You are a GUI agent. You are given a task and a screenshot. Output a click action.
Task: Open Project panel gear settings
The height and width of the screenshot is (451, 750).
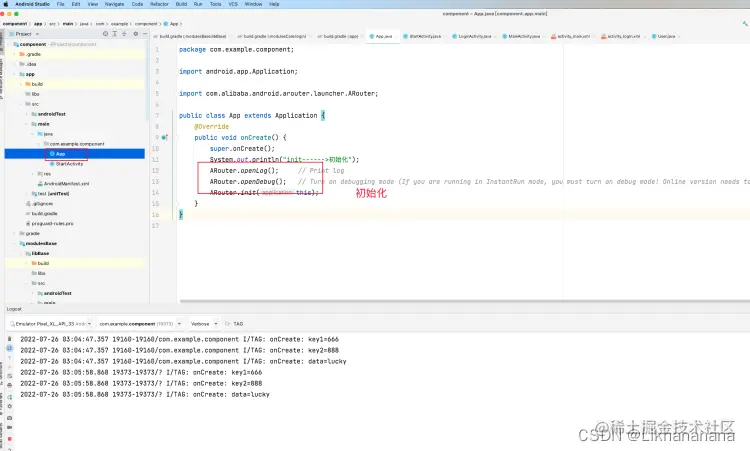(x=136, y=34)
